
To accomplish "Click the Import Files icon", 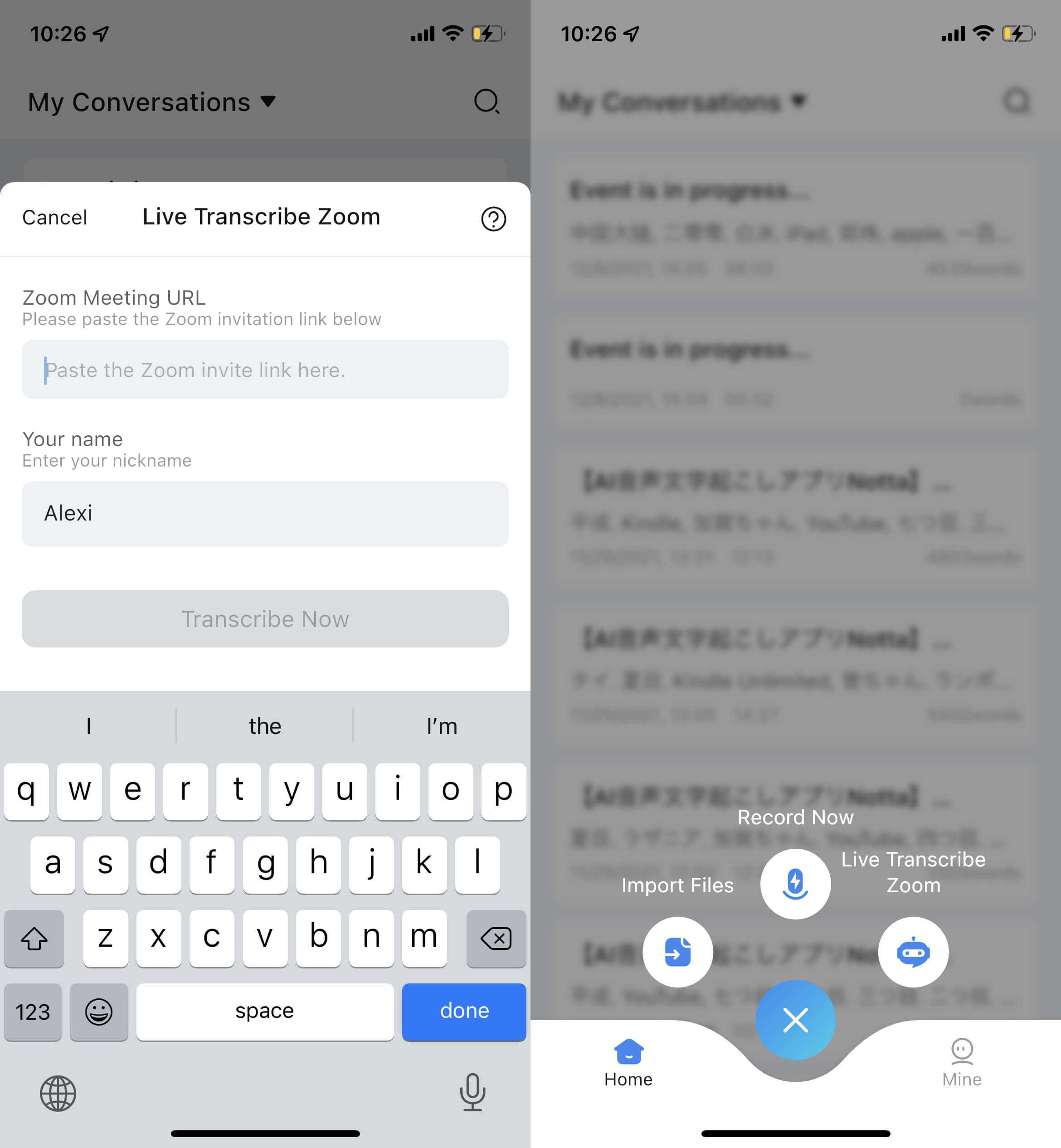I will click(x=678, y=952).
